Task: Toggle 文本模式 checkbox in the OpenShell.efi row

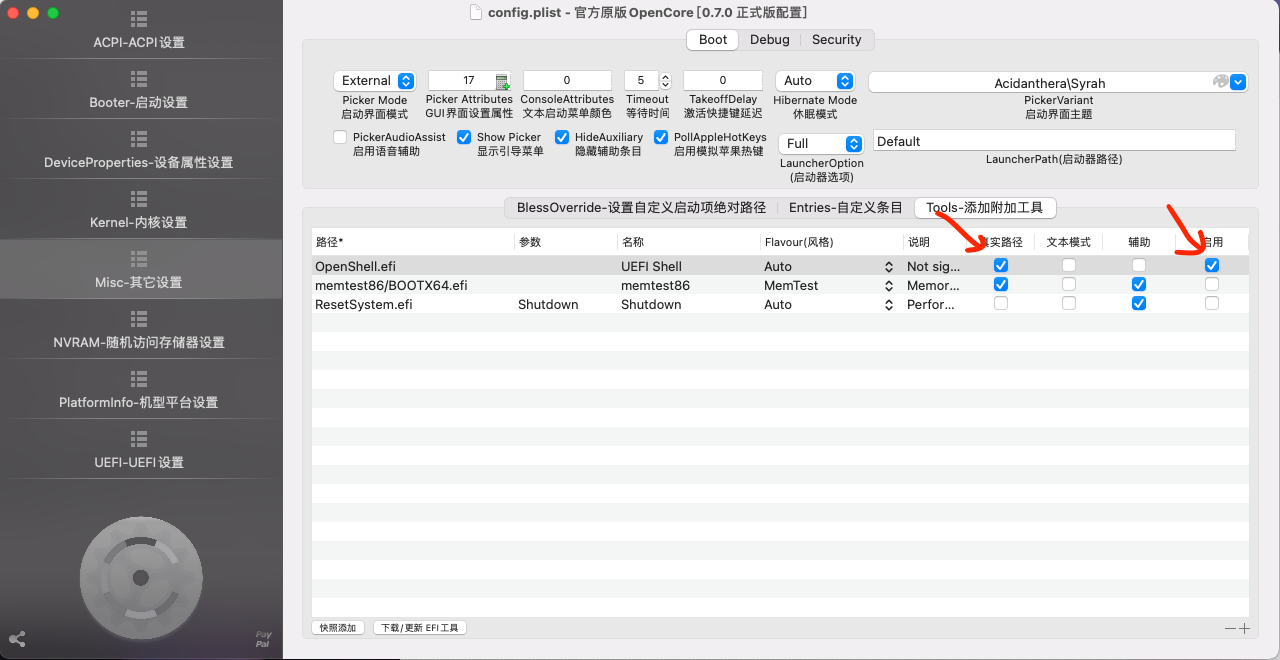Action: 1069,266
